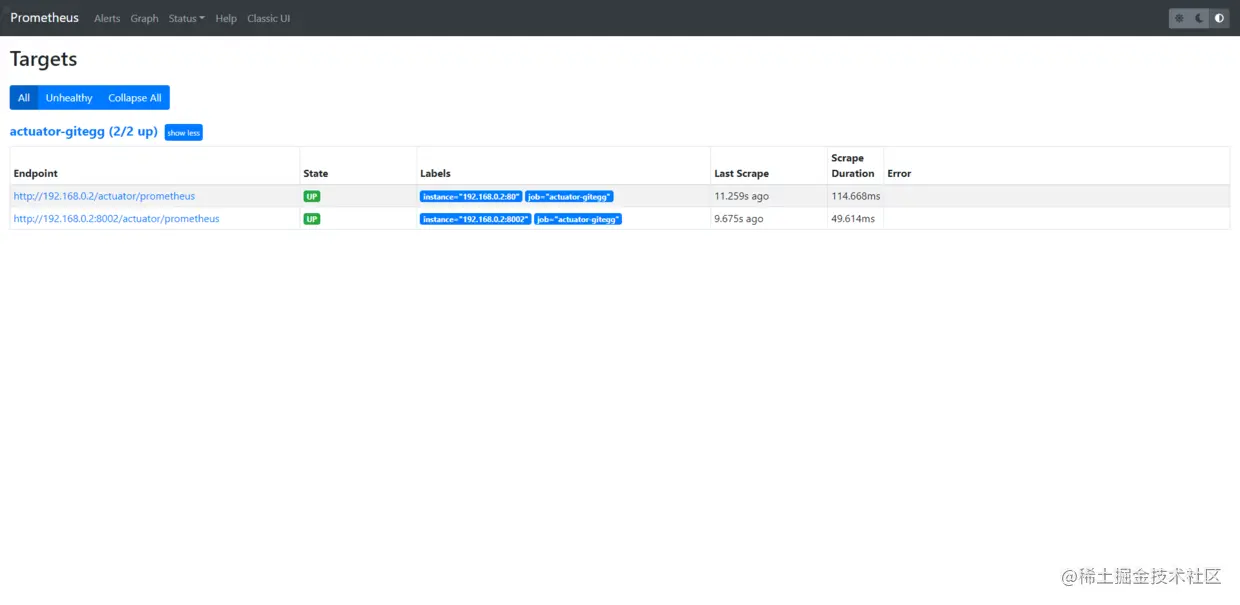Screen dimensions: 1240x605
Task: Switch to dark theme moon icon
Action: click(x=1199, y=18)
